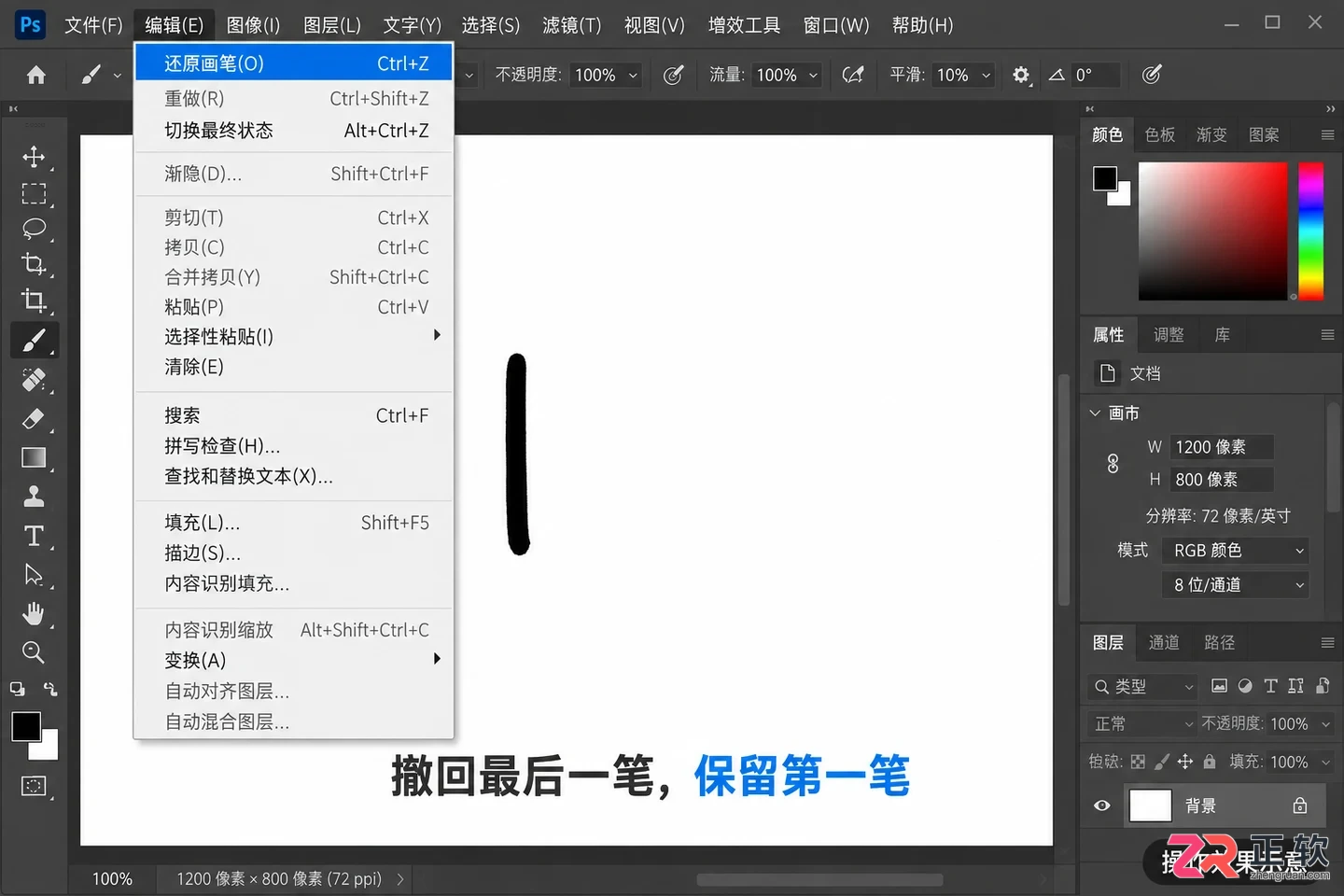Select the Move tool
This screenshot has width=1344, height=896.
pyautogui.click(x=34, y=156)
